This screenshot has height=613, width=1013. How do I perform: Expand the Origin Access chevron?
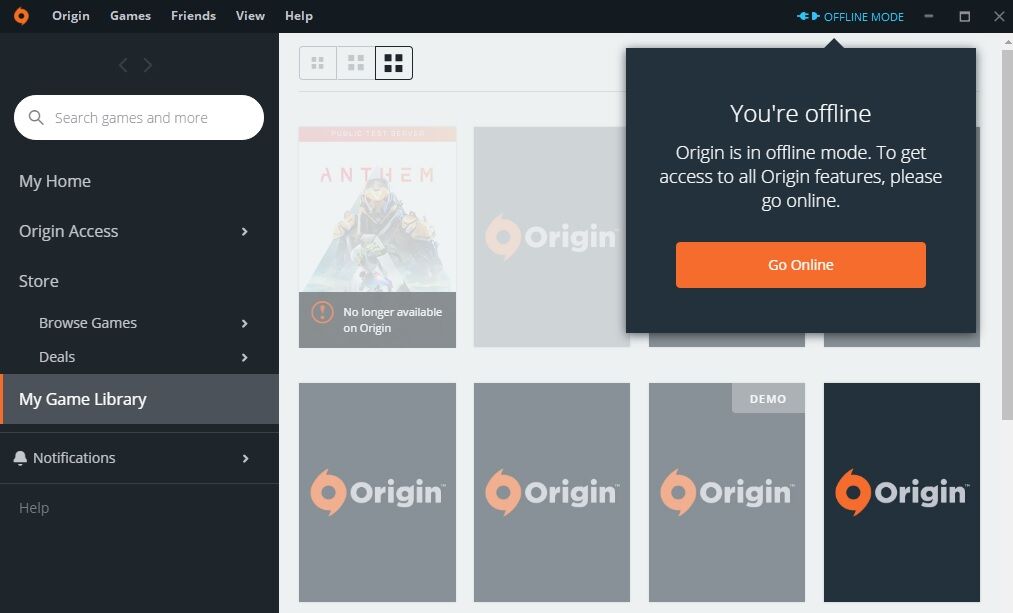244,231
